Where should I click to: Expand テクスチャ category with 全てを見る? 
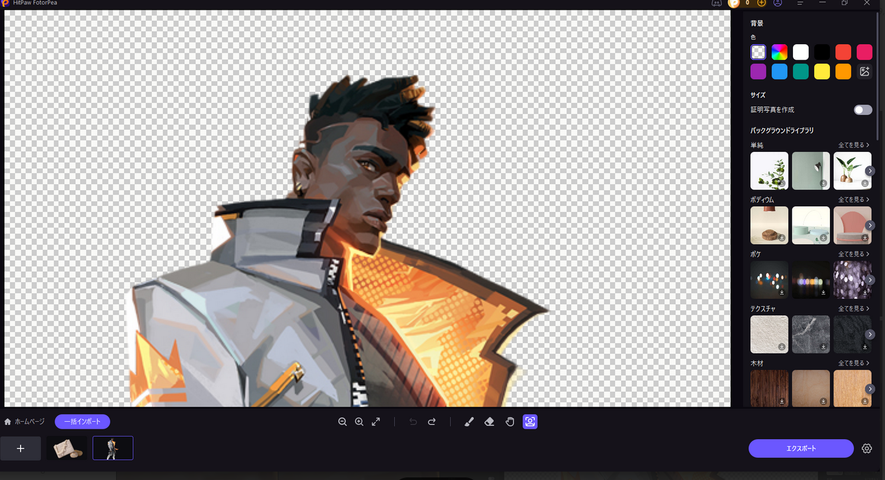pos(853,308)
